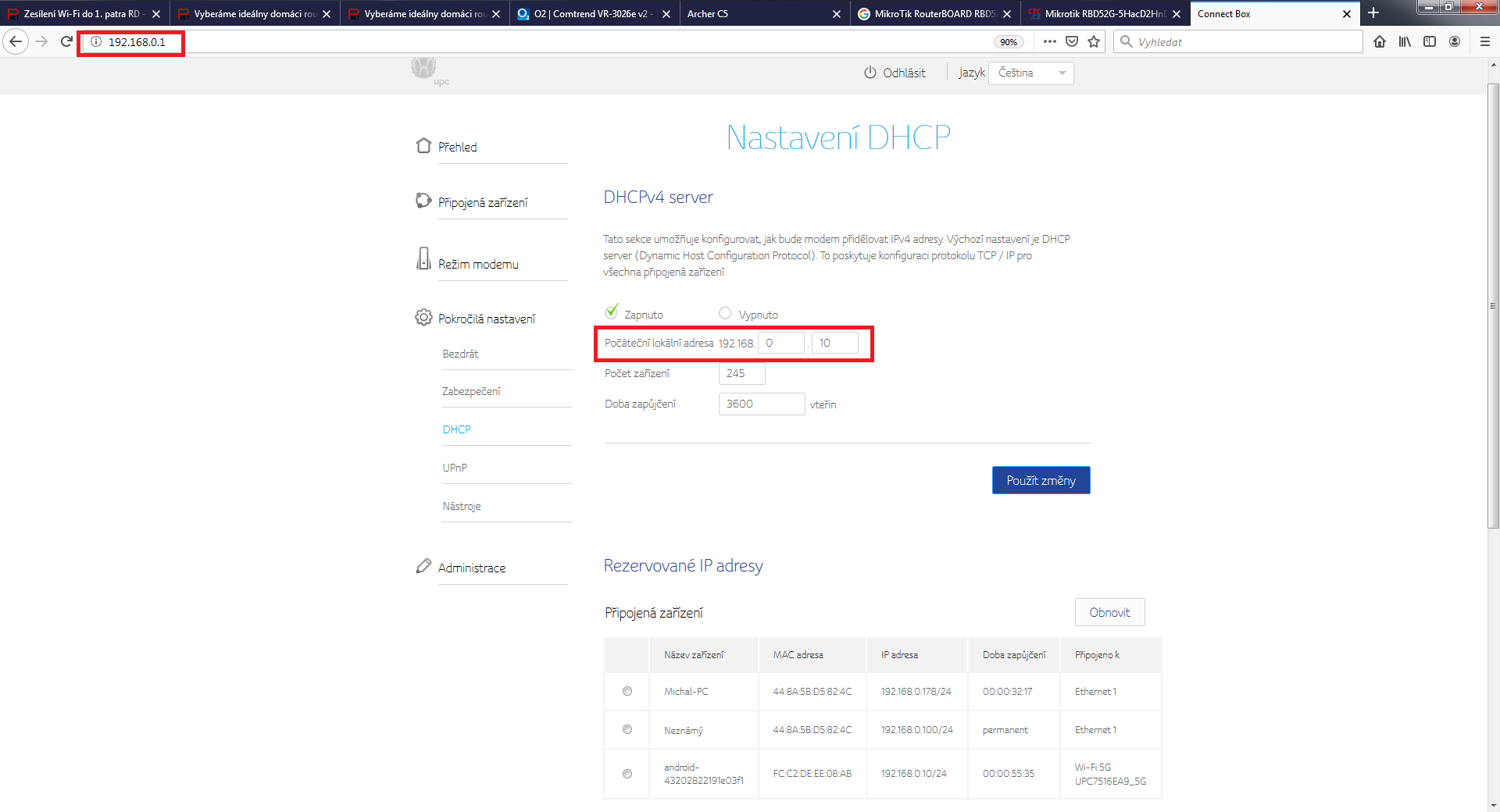Click the Přehled home icon
1500x812 pixels.
pos(423,146)
